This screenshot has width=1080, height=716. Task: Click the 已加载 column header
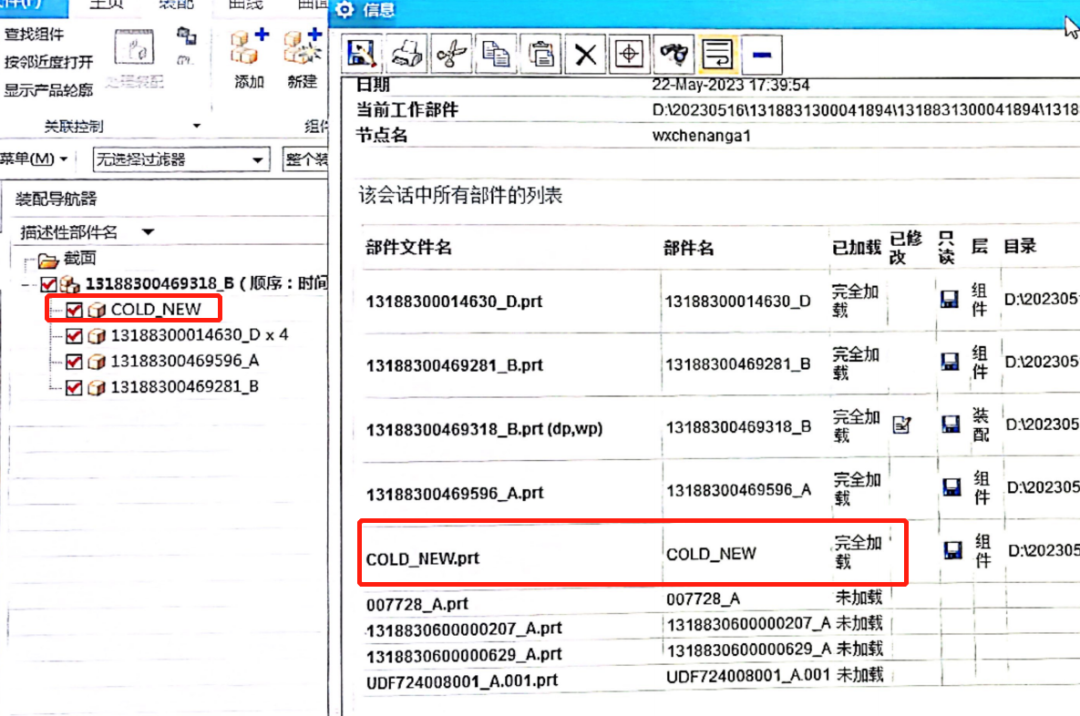(x=856, y=247)
